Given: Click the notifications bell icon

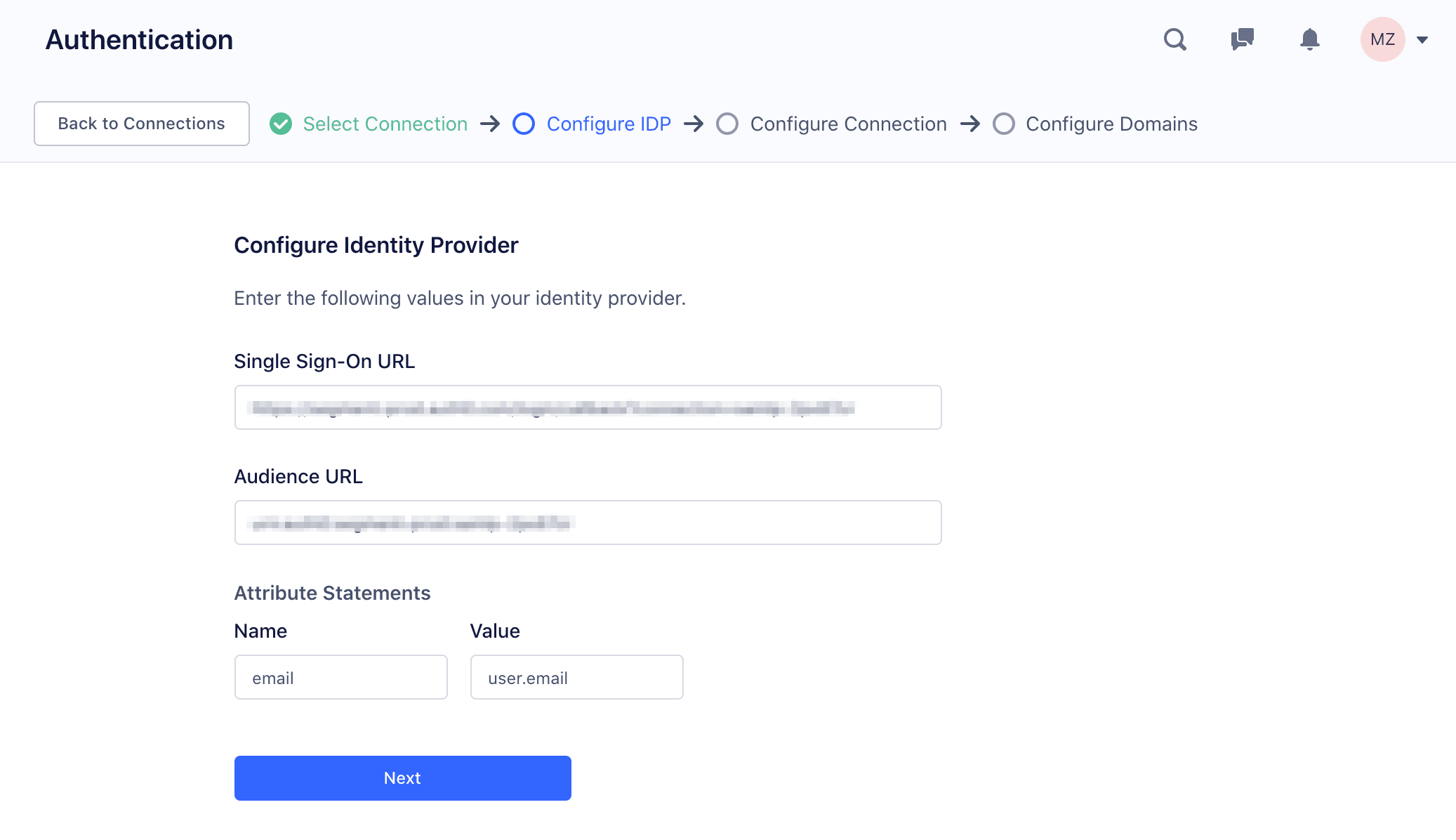Looking at the screenshot, I should click(x=1309, y=39).
